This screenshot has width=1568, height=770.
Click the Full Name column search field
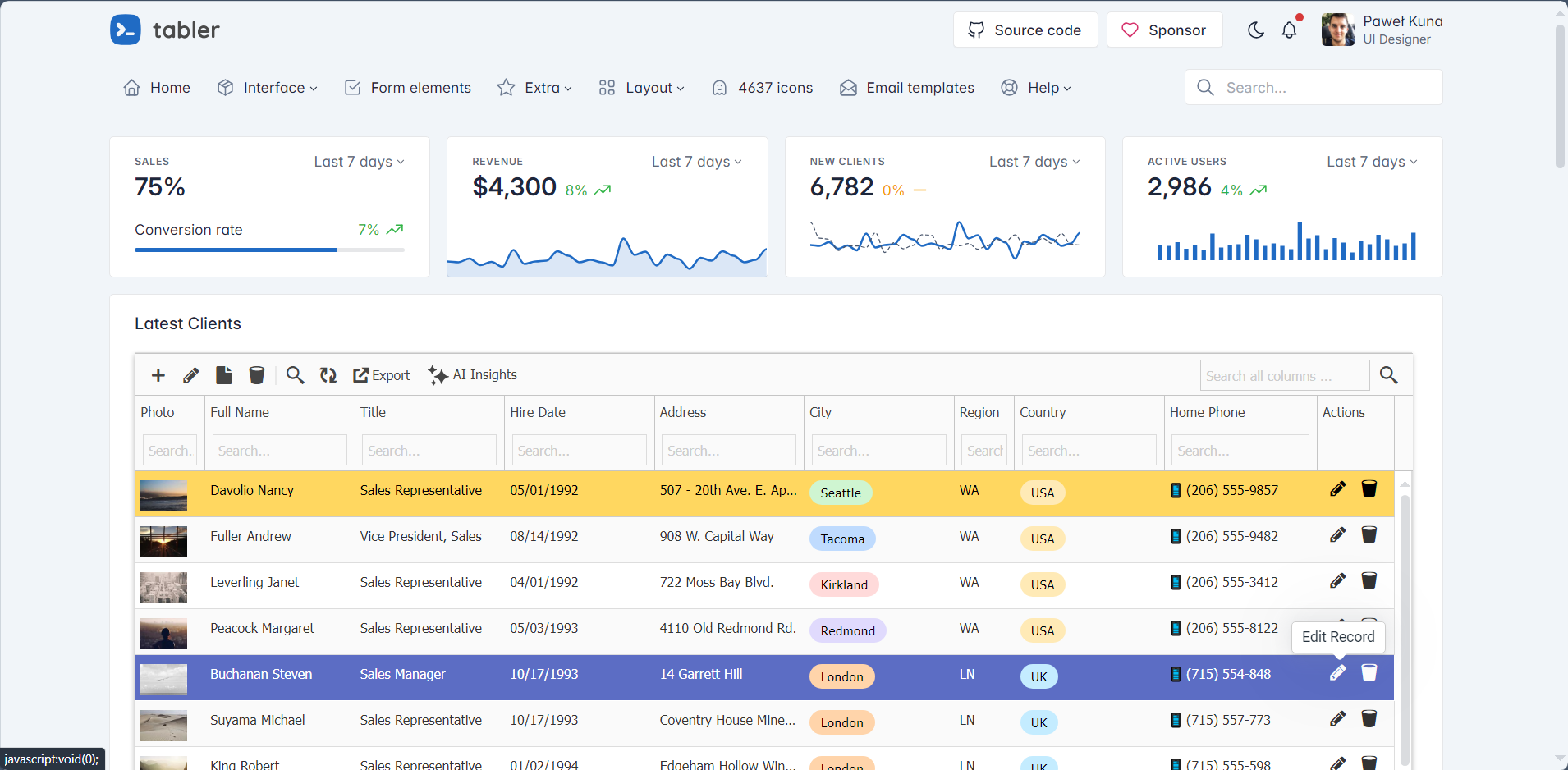(x=279, y=451)
